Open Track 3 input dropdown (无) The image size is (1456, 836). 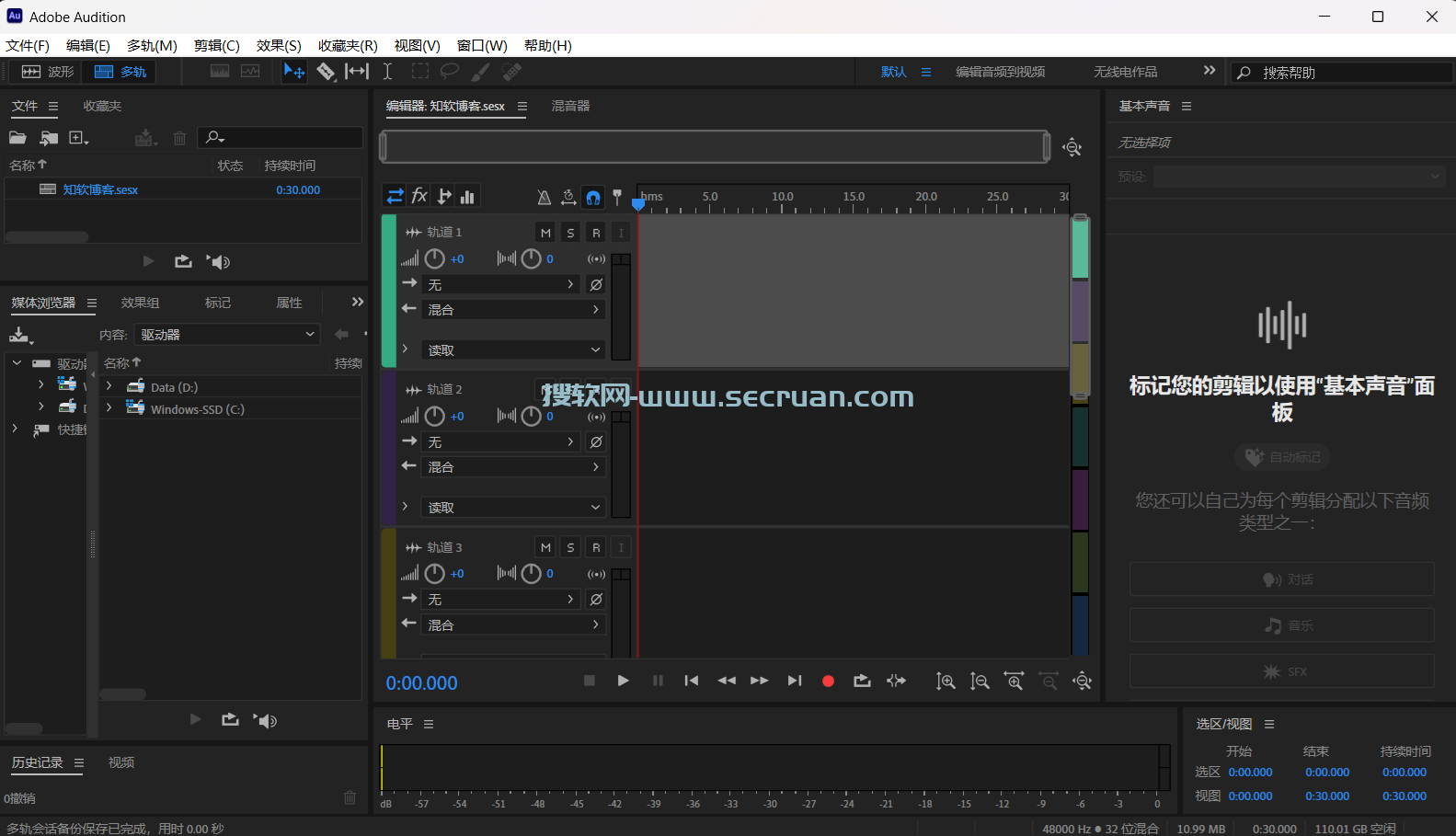pyautogui.click(x=501, y=600)
